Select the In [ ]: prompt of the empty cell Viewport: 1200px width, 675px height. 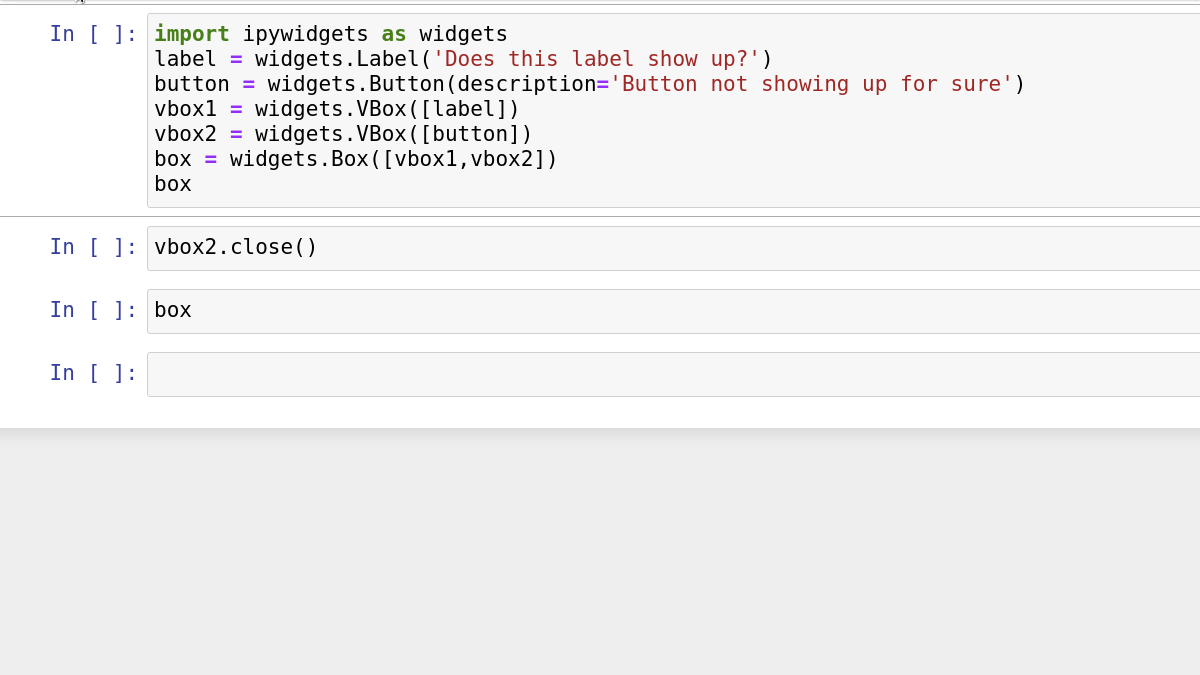93,372
